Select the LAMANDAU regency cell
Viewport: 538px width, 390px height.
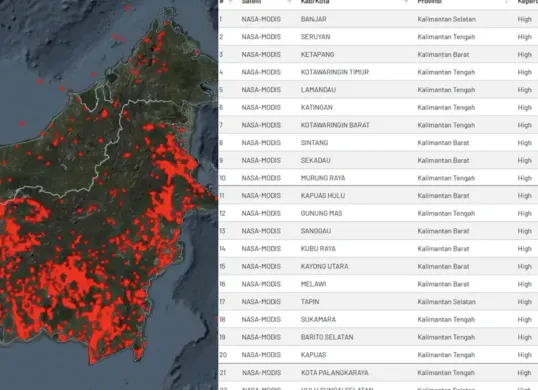[x=318, y=90]
